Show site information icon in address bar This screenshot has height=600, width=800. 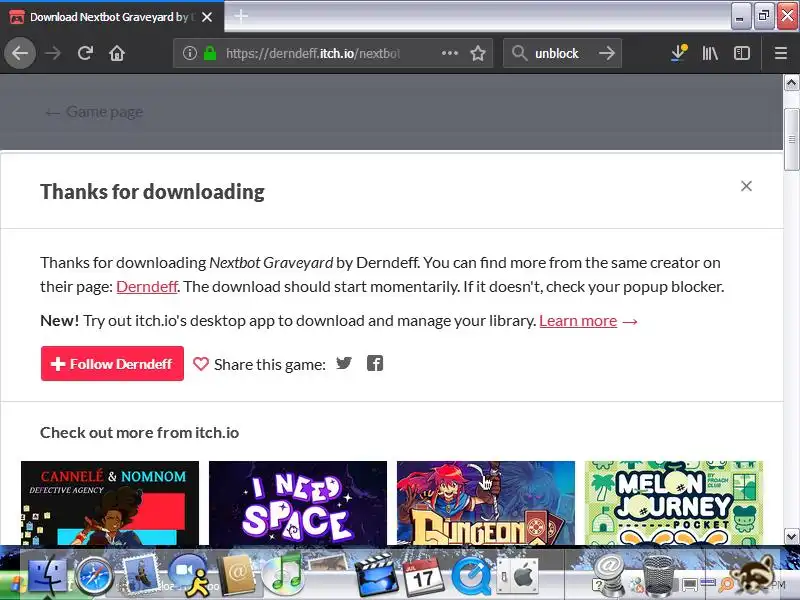pyautogui.click(x=190, y=53)
